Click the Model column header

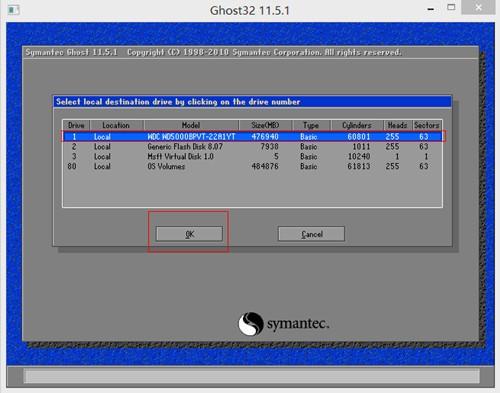point(191,125)
